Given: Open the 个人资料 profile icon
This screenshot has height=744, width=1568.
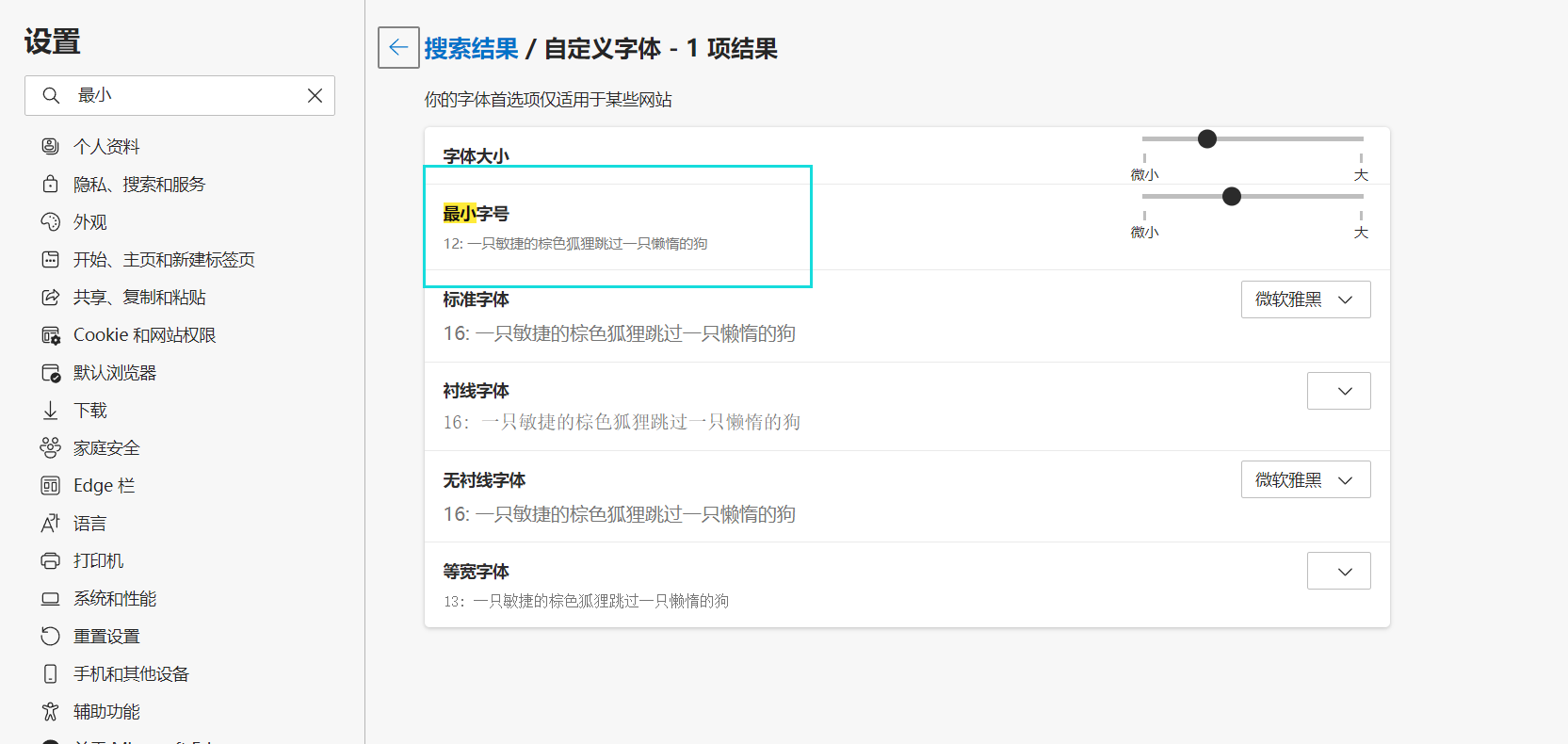Looking at the screenshot, I should 51,146.
